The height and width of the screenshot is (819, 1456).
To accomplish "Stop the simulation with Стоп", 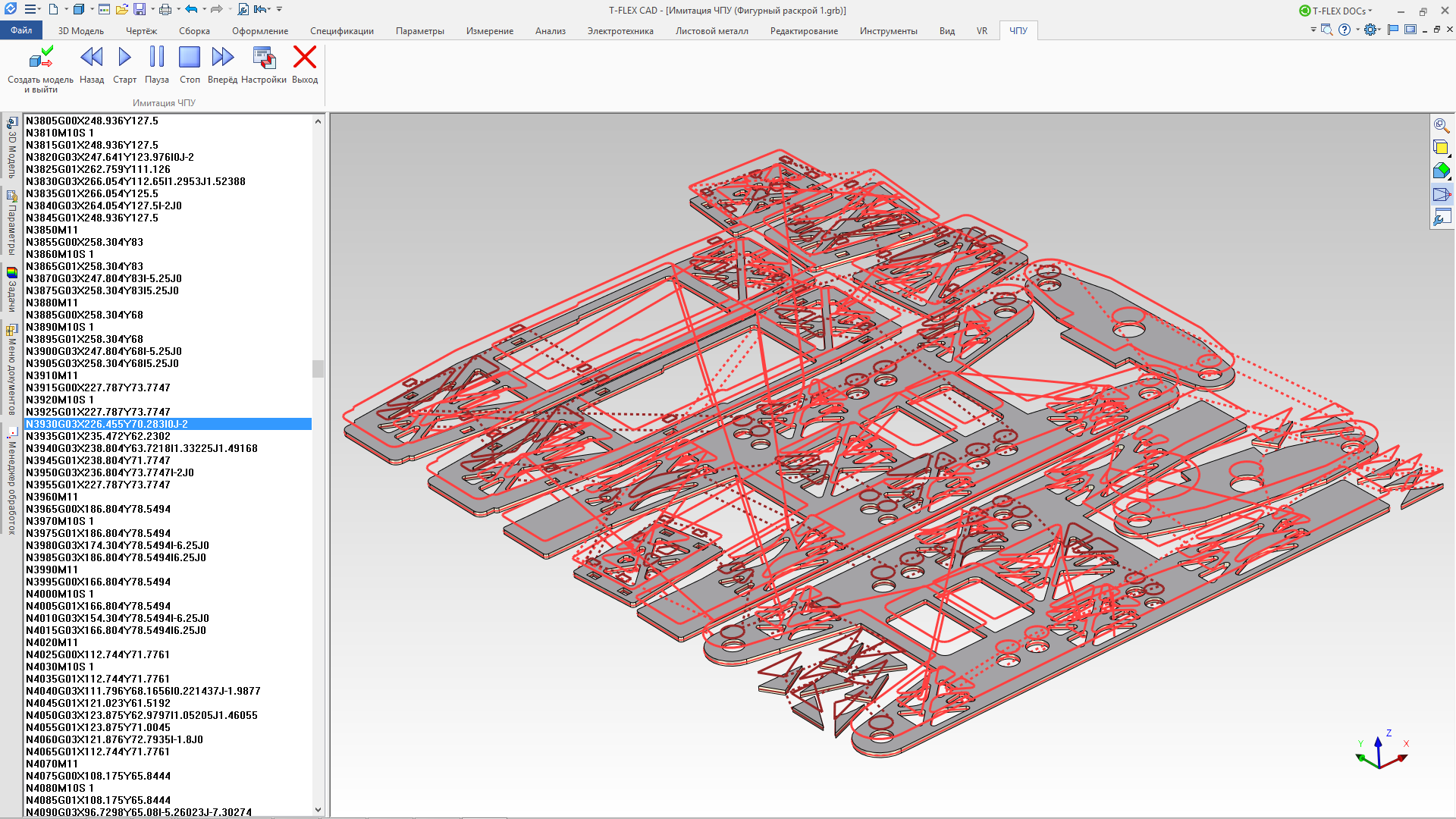I will pyautogui.click(x=190, y=65).
